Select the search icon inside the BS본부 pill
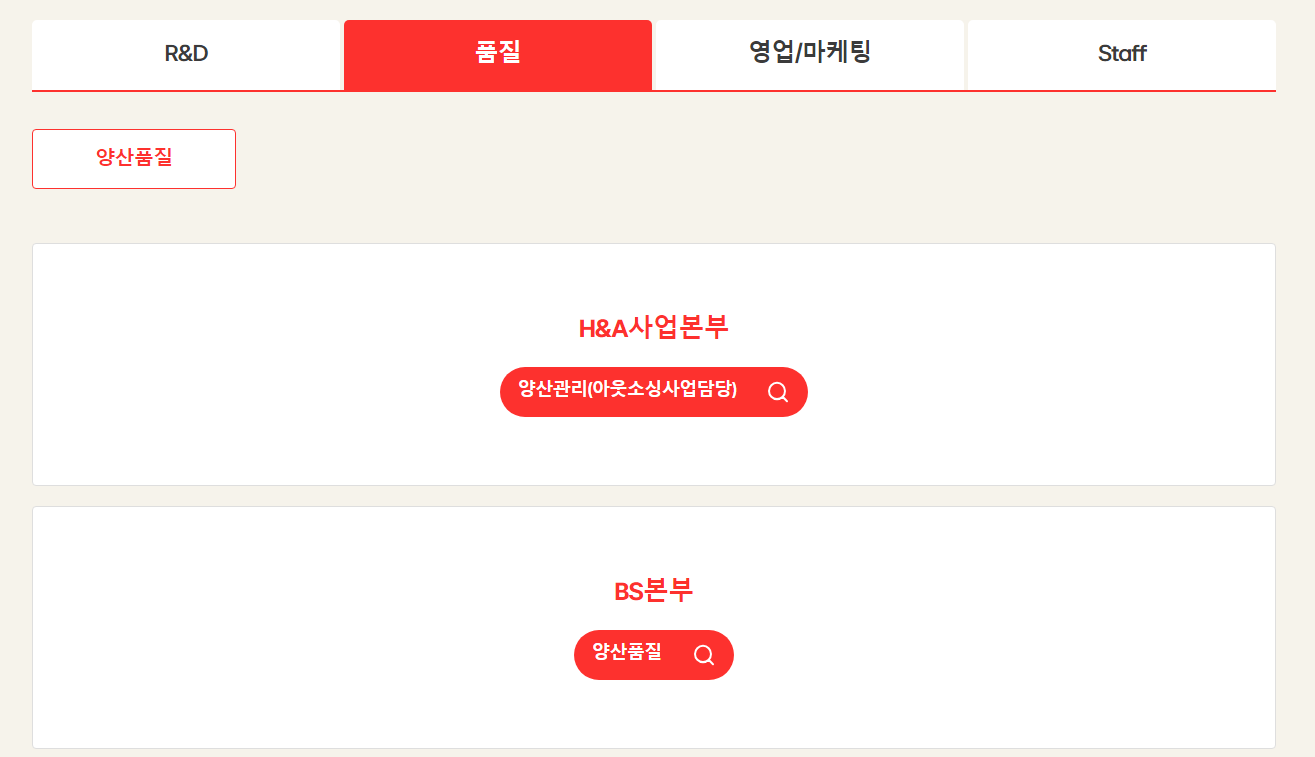Screen dimensions: 1315x757 703,655
